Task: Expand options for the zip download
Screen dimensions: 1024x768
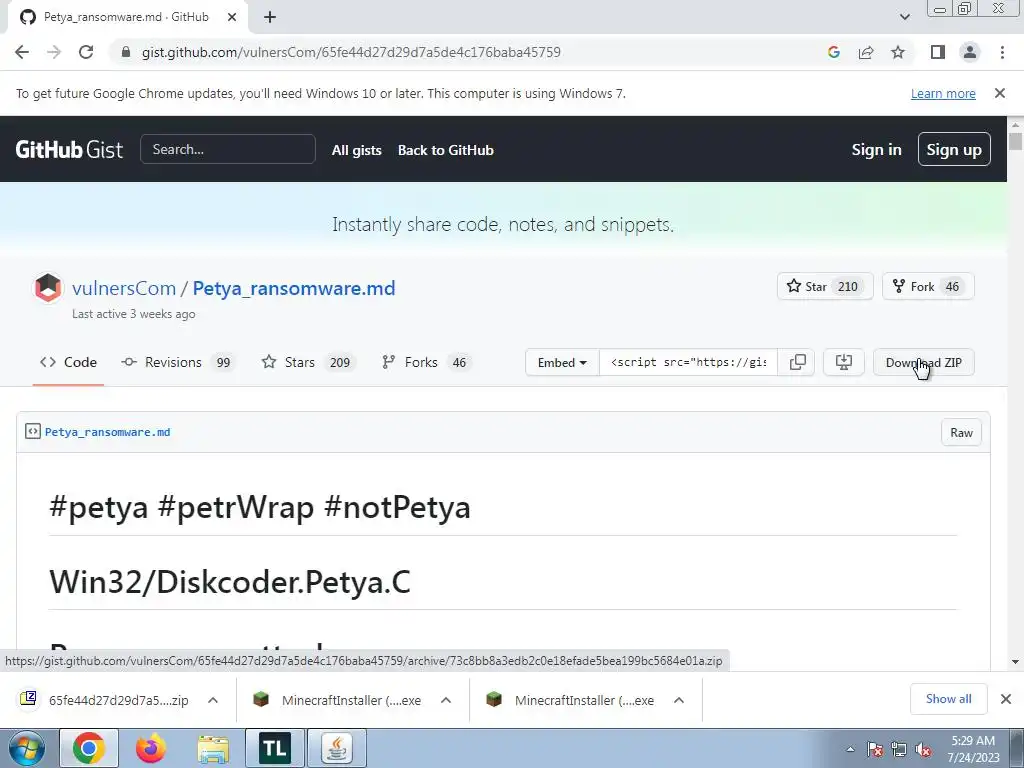Action: [213, 700]
